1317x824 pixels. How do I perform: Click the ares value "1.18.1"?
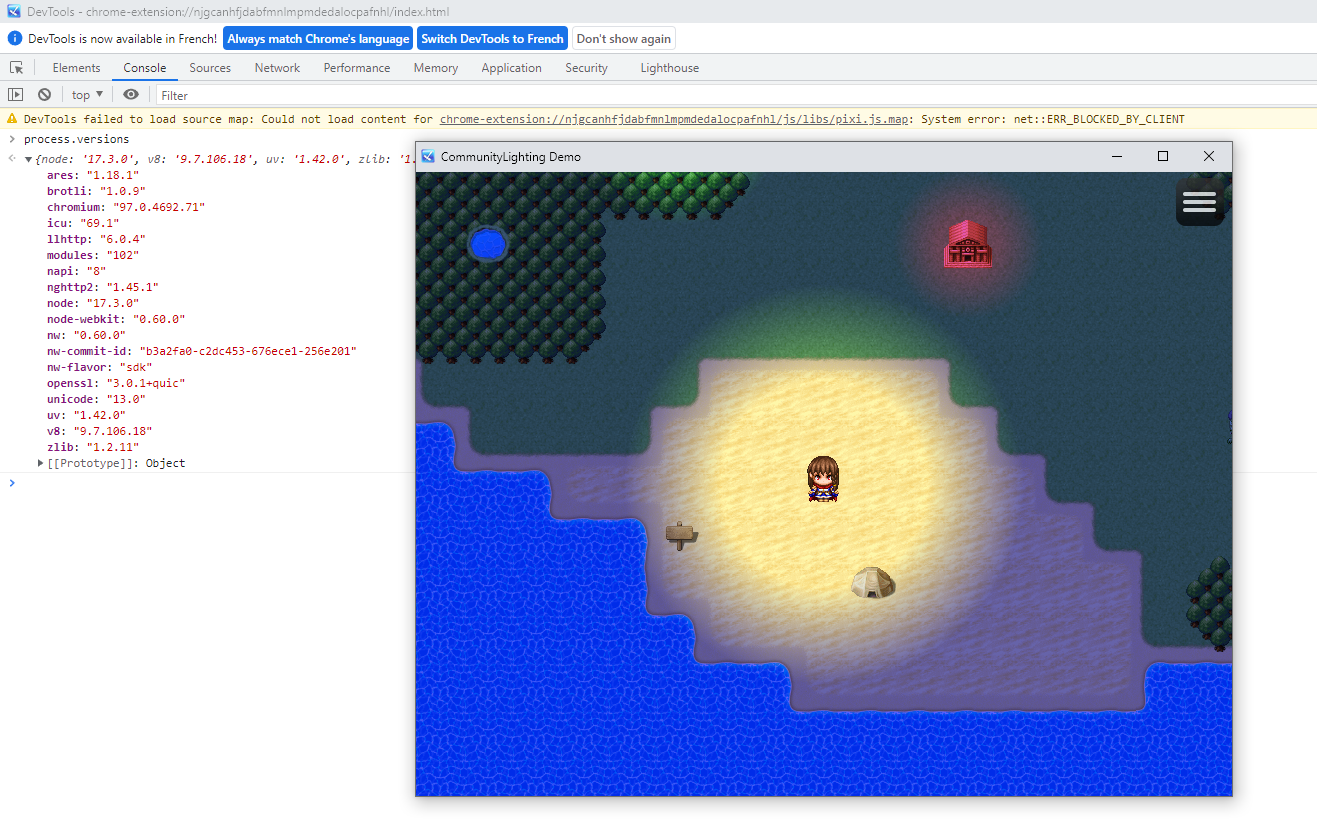pos(112,175)
